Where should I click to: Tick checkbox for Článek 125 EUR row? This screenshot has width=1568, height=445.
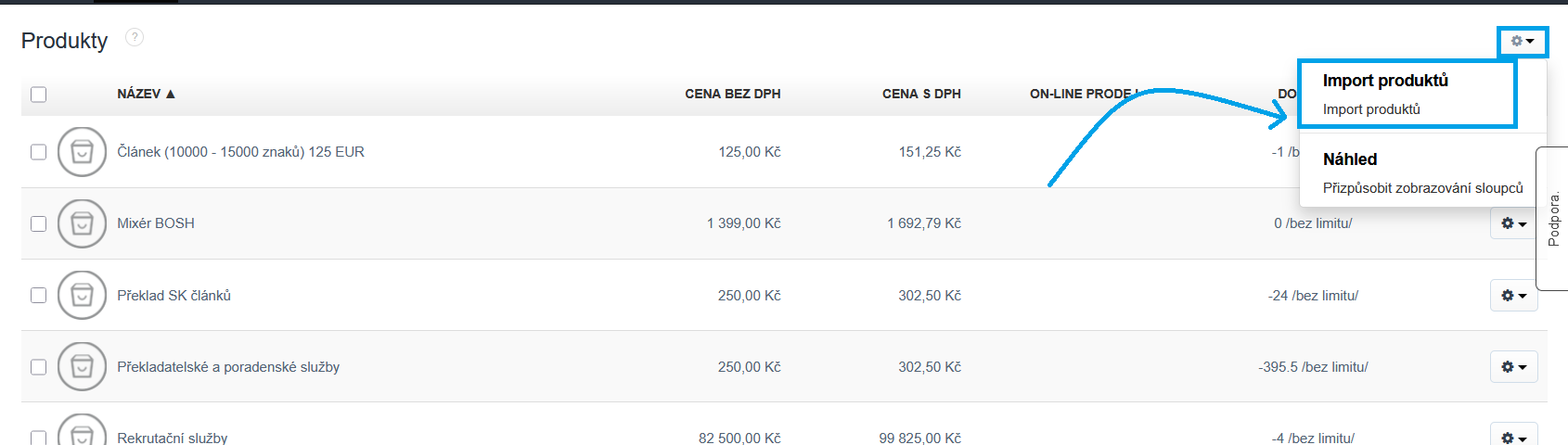38,152
